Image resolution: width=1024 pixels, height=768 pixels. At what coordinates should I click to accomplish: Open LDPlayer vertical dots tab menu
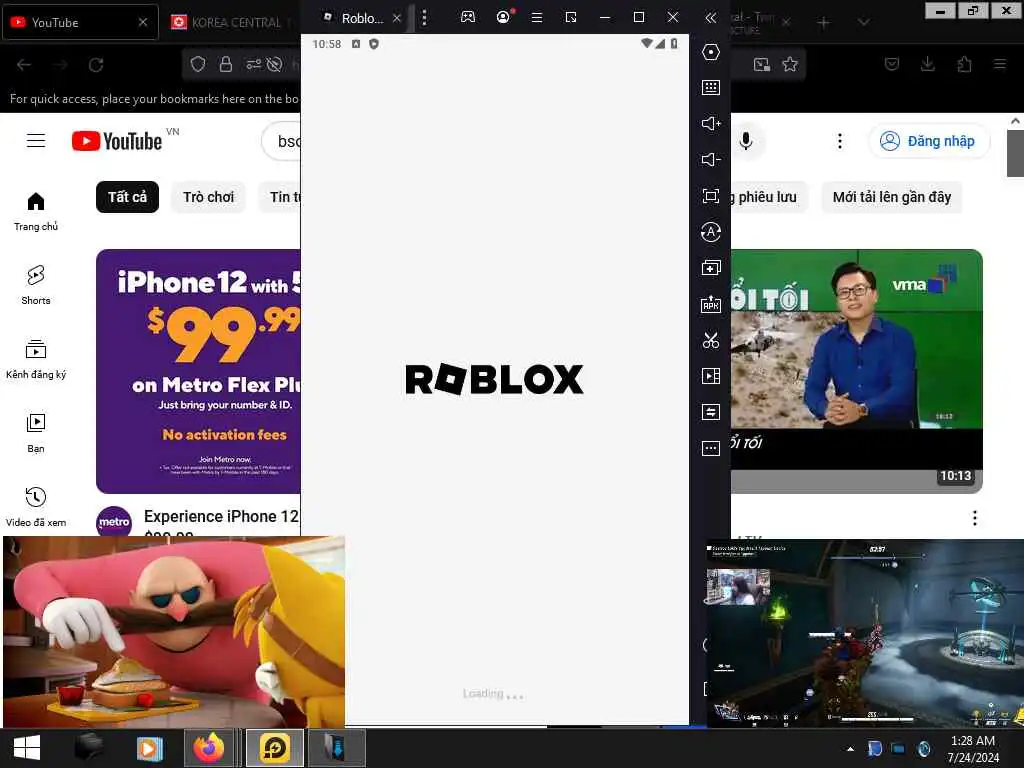(x=424, y=18)
